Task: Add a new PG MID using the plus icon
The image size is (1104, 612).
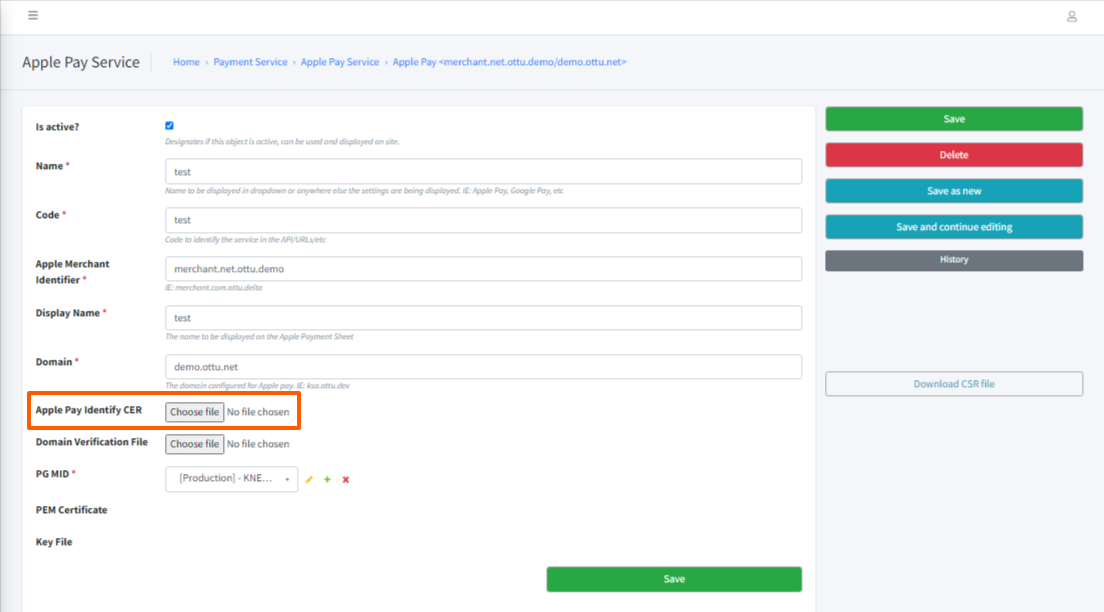Action: (x=327, y=479)
